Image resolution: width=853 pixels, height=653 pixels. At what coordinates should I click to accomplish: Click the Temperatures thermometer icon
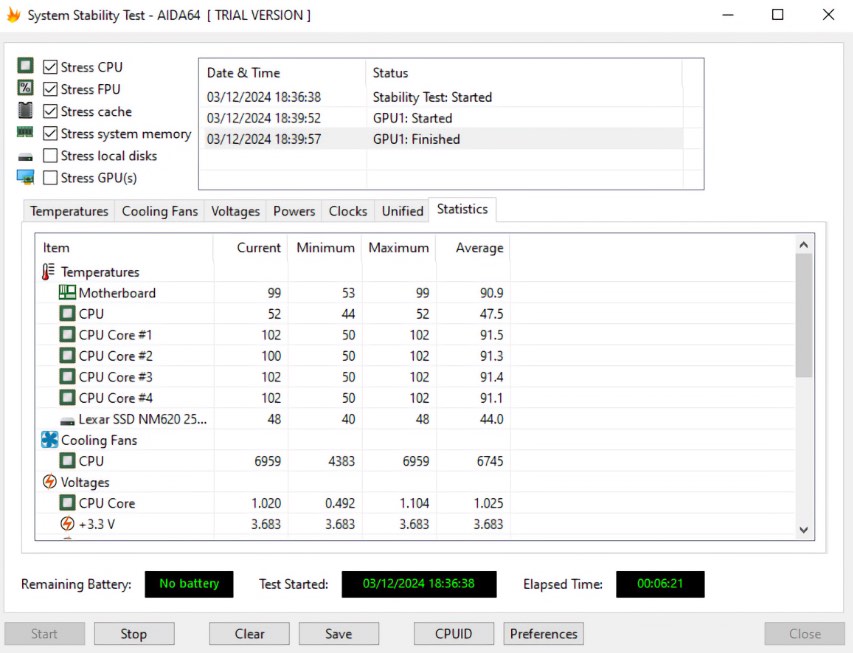coord(48,272)
